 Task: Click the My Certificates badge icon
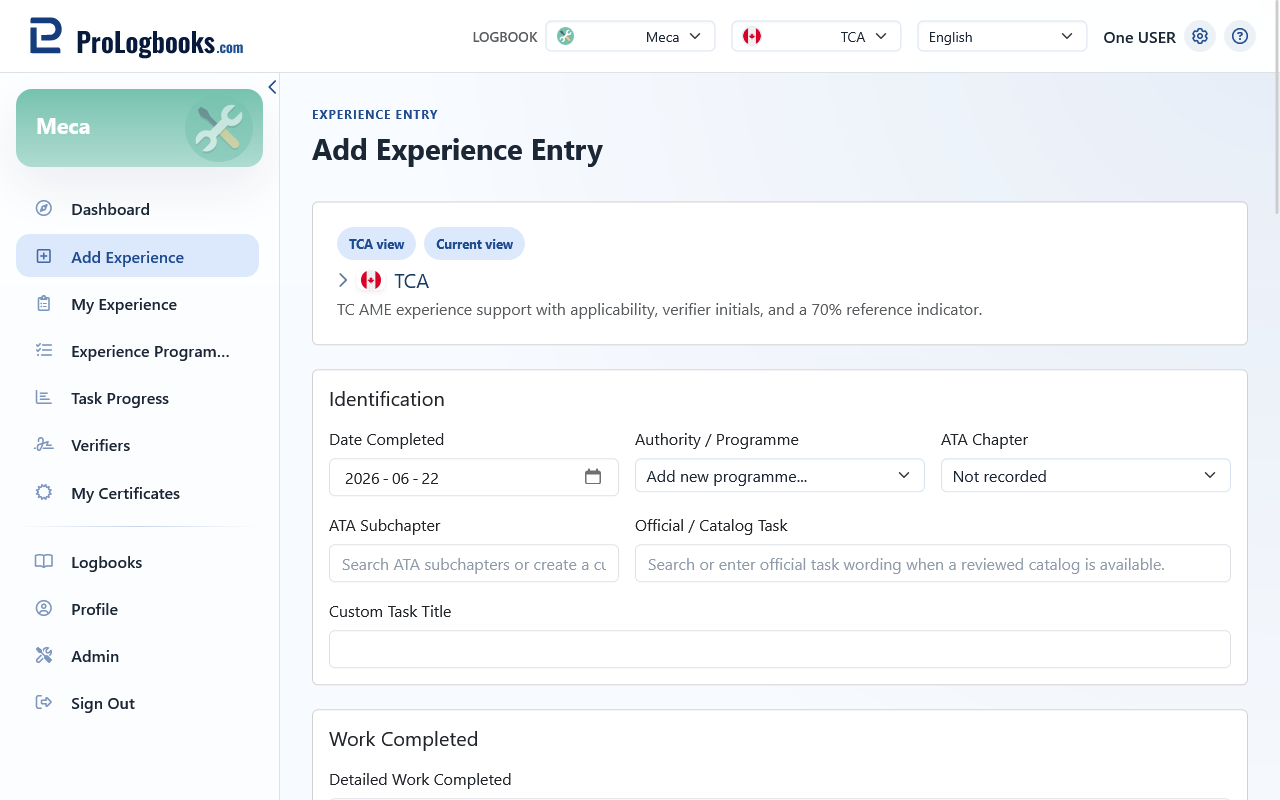click(x=44, y=493)
